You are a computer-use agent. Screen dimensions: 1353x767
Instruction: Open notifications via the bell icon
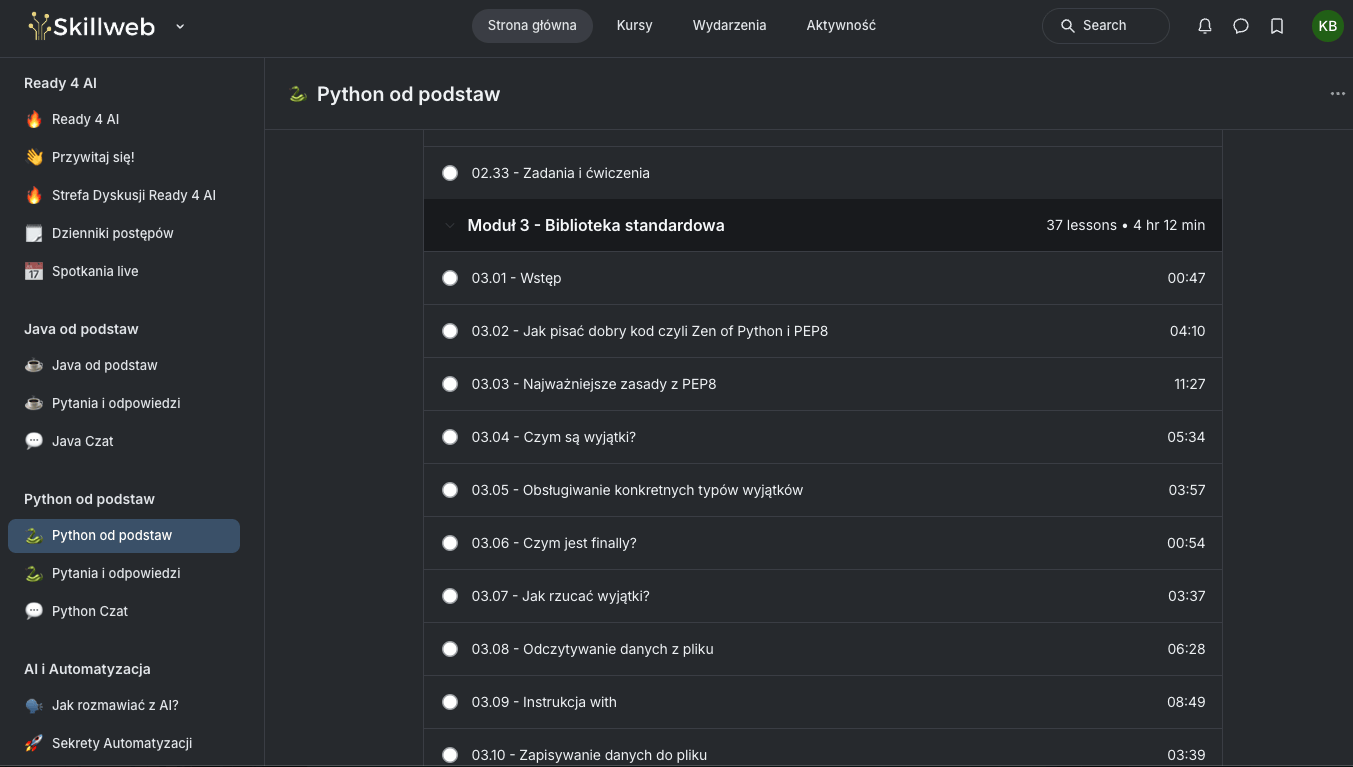tap(1205, 26)
